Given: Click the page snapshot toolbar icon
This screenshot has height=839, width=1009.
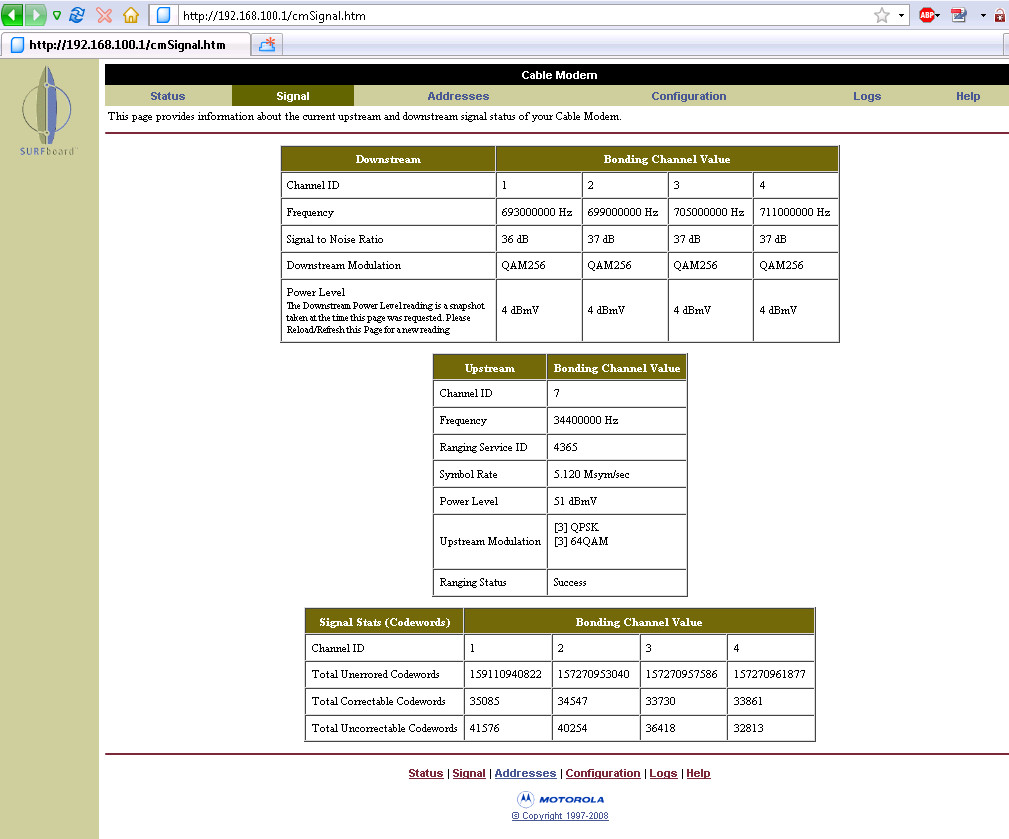Looking at the screenshot, I should pos(959,15).
